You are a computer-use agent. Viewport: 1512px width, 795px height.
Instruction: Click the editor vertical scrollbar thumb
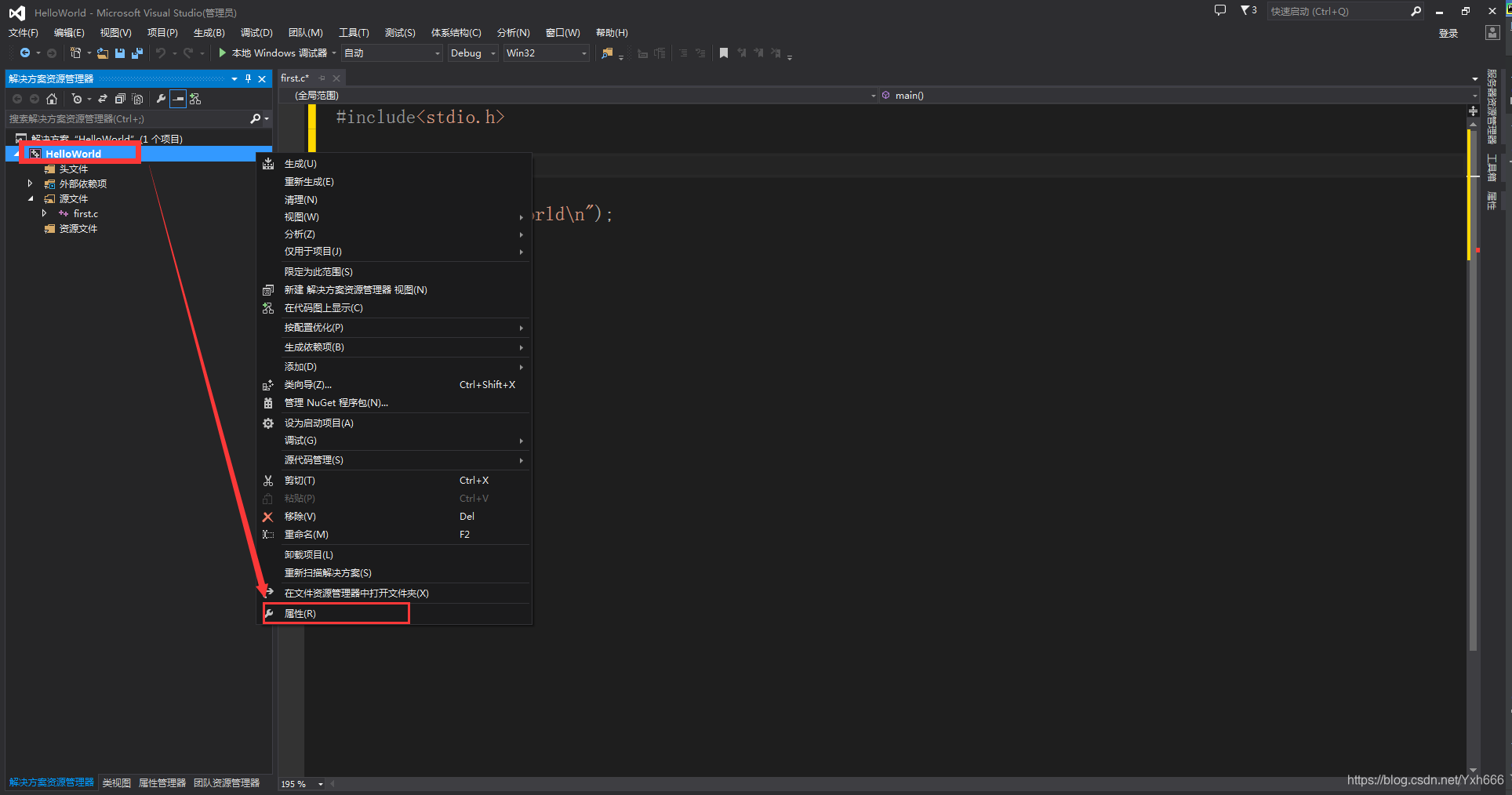click(x=1473, y=390)
